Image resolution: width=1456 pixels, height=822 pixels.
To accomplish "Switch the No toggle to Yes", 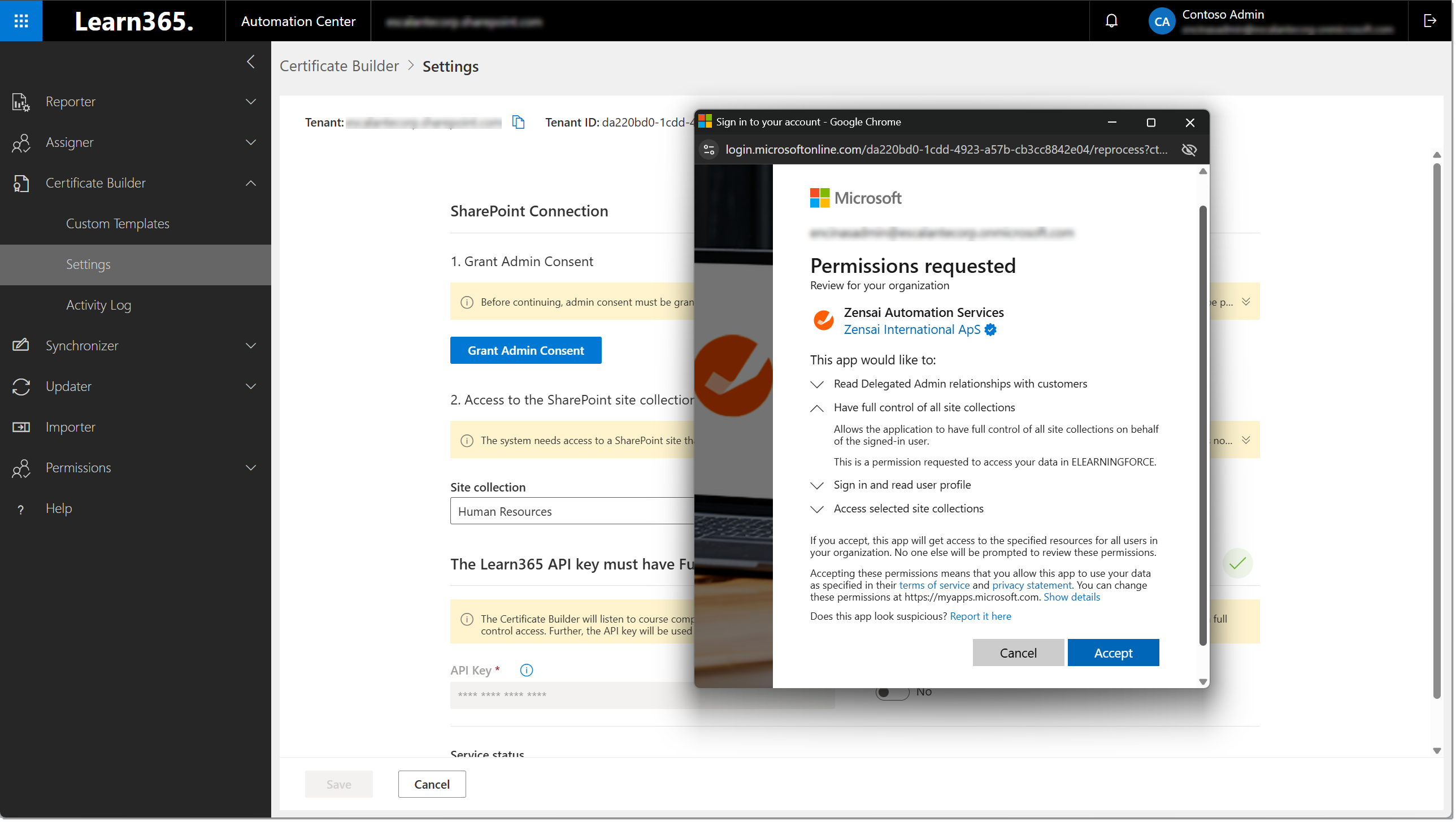I will click(x=892, y=691).
